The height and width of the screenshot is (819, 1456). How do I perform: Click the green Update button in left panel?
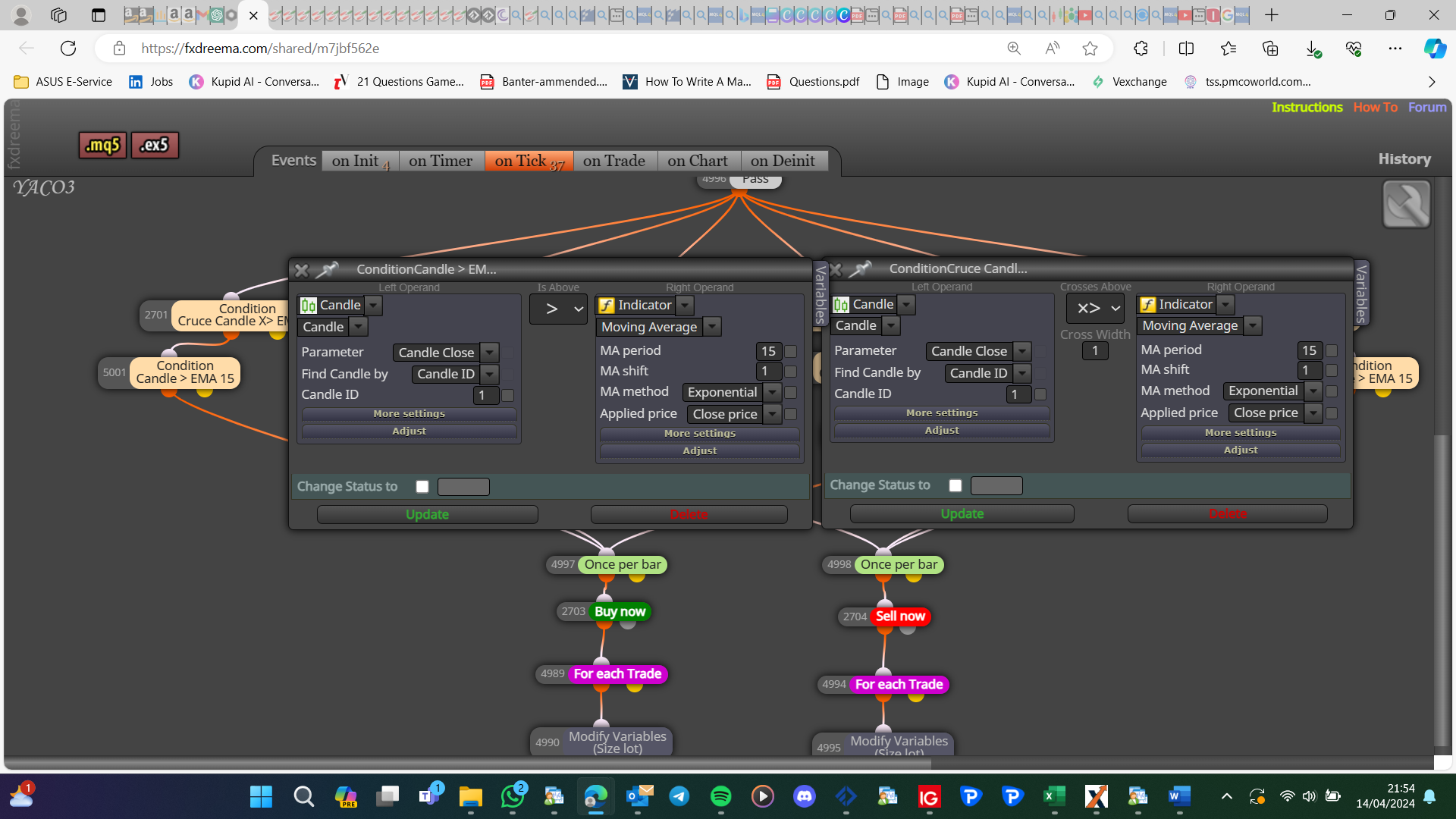[x=428, y=514]
